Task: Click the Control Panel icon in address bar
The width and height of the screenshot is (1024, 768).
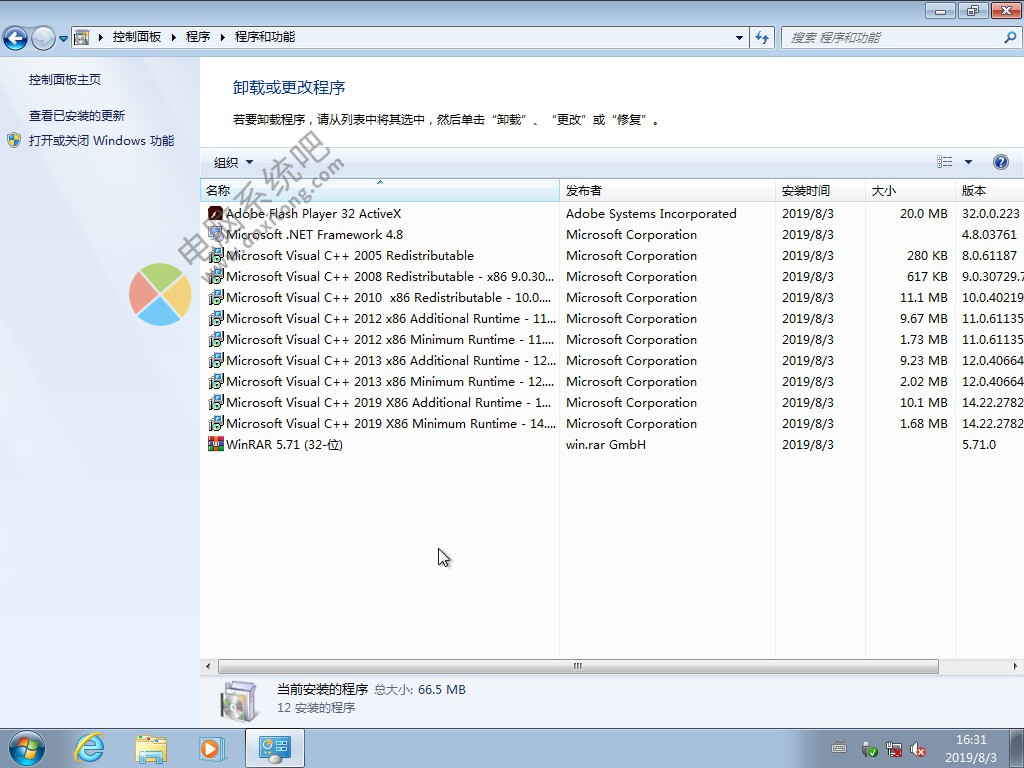Action: coord(82,37)
